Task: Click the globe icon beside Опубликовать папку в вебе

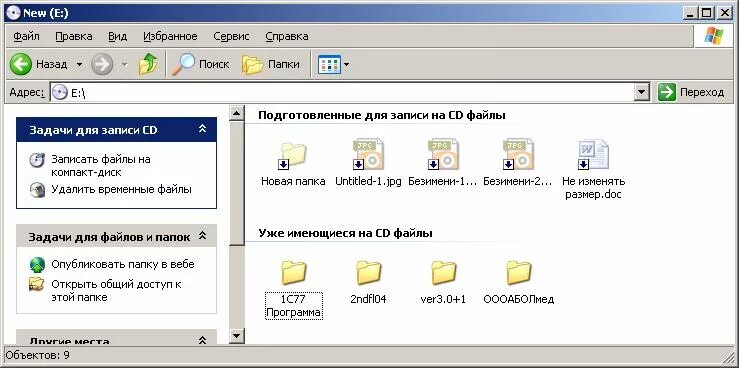Action: click(x=37, y=265)
